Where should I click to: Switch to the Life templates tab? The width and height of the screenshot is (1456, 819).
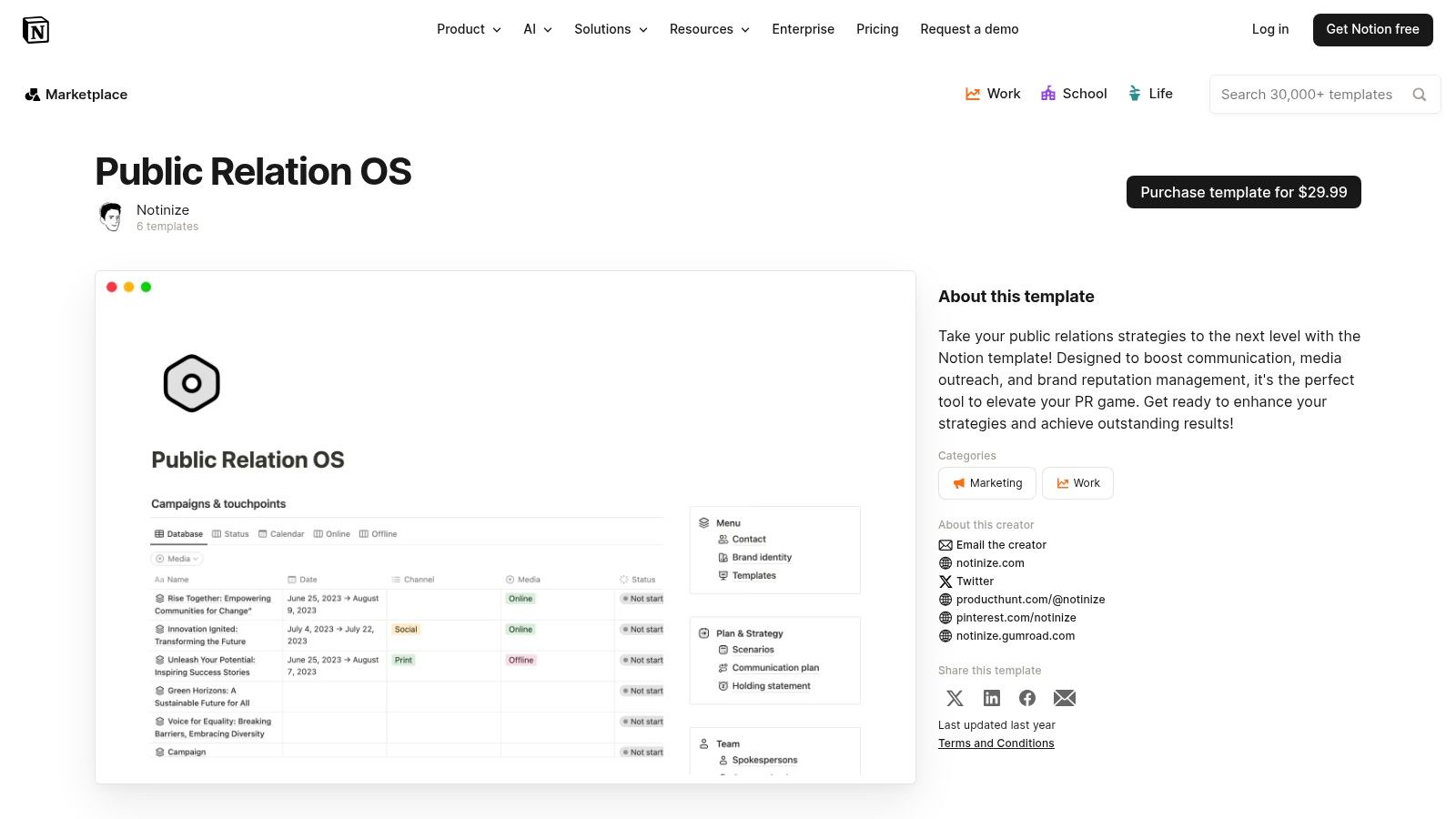click(1150, 94)
